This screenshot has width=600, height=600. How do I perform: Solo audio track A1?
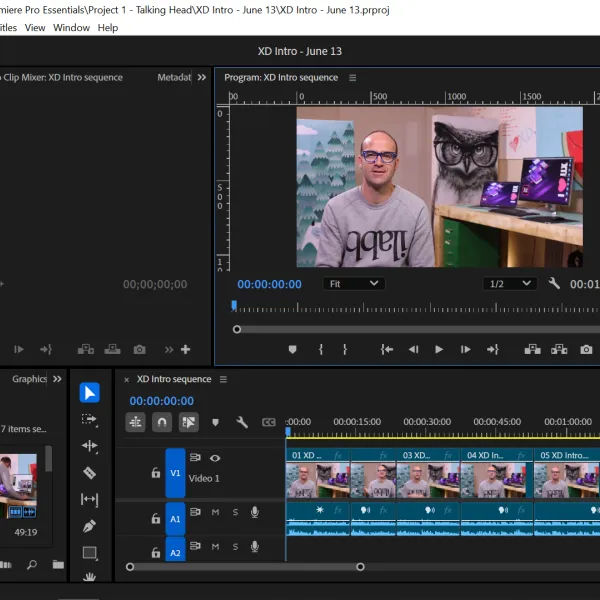point(235,512)
